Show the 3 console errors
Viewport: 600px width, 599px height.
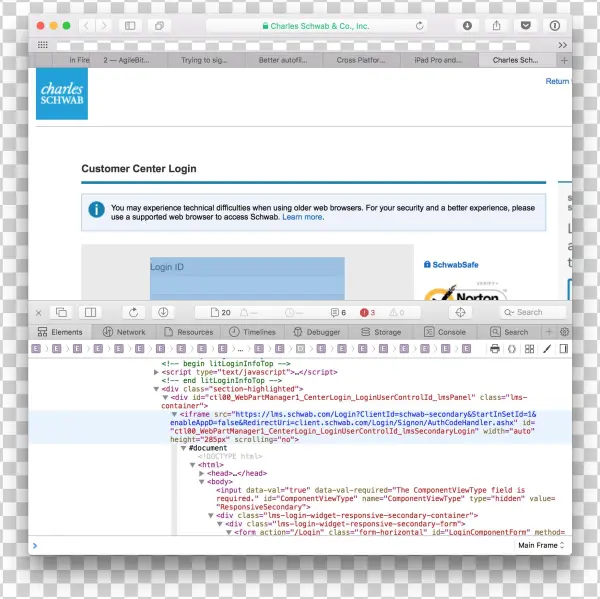[x=367, y=313]
